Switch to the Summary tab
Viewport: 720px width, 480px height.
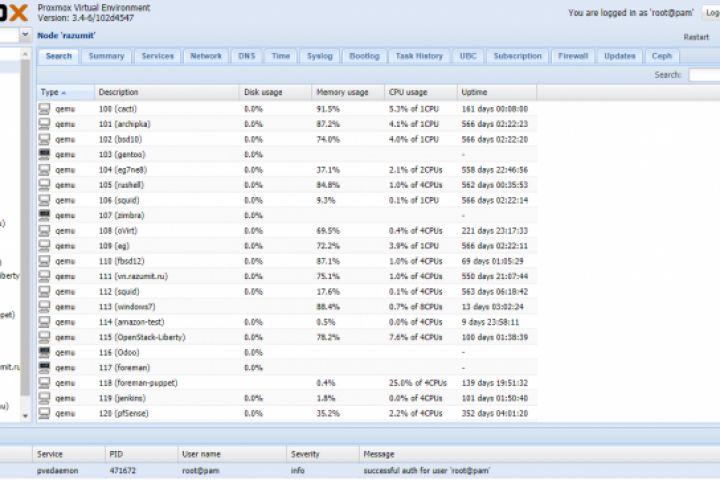tap(107, 56)
